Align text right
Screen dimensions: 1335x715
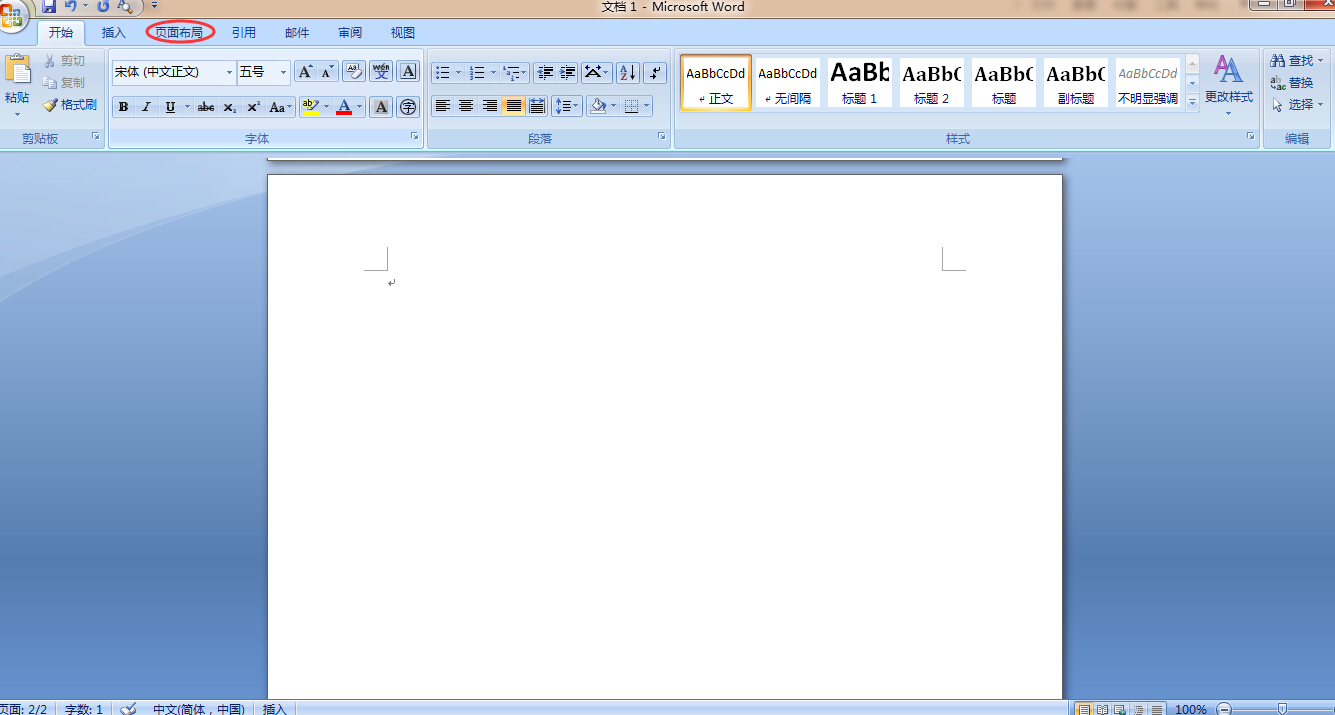pyautogui.click(x=490, y=106)
